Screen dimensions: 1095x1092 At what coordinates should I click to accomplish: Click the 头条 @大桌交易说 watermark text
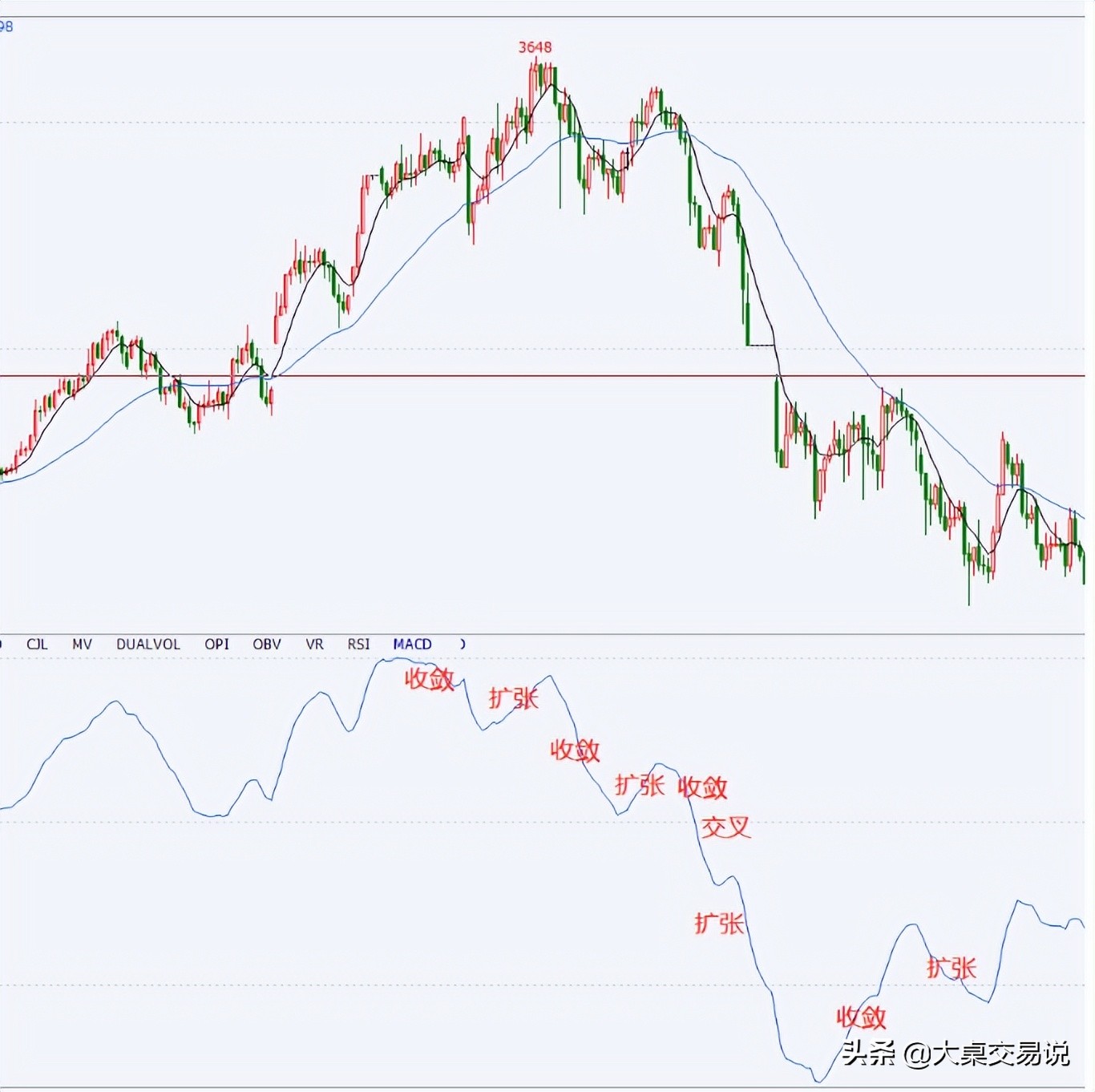[x=956, y=1053]
